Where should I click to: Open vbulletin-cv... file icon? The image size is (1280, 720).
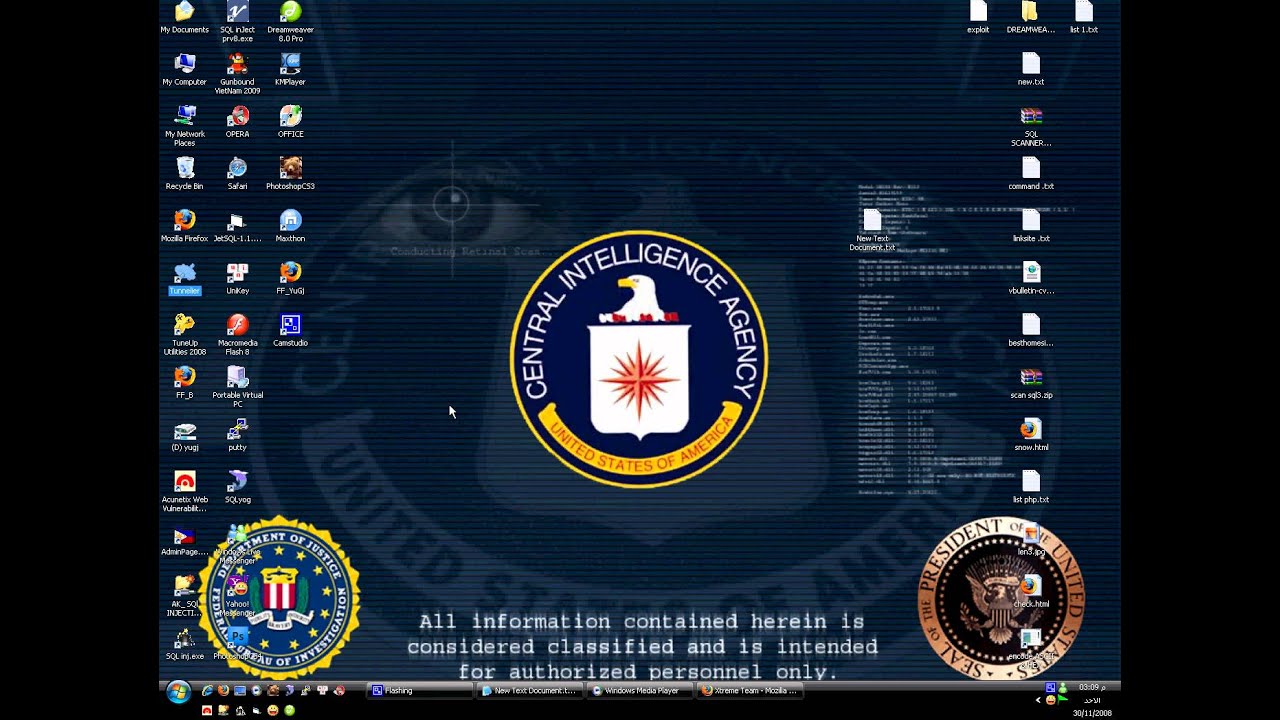point(1030,279)
